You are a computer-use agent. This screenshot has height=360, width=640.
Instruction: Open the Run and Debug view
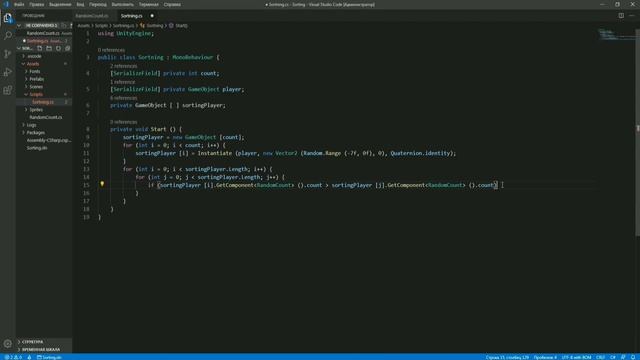(7, 72)
